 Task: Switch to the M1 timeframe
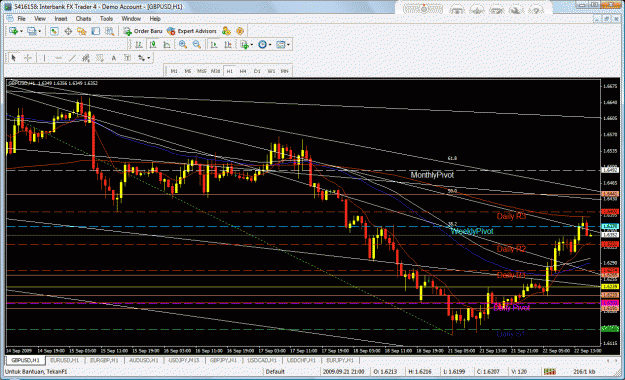[x=174, y=71]
